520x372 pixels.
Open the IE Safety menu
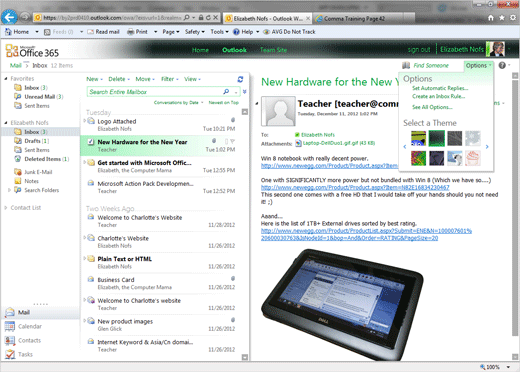click(195, 32)
